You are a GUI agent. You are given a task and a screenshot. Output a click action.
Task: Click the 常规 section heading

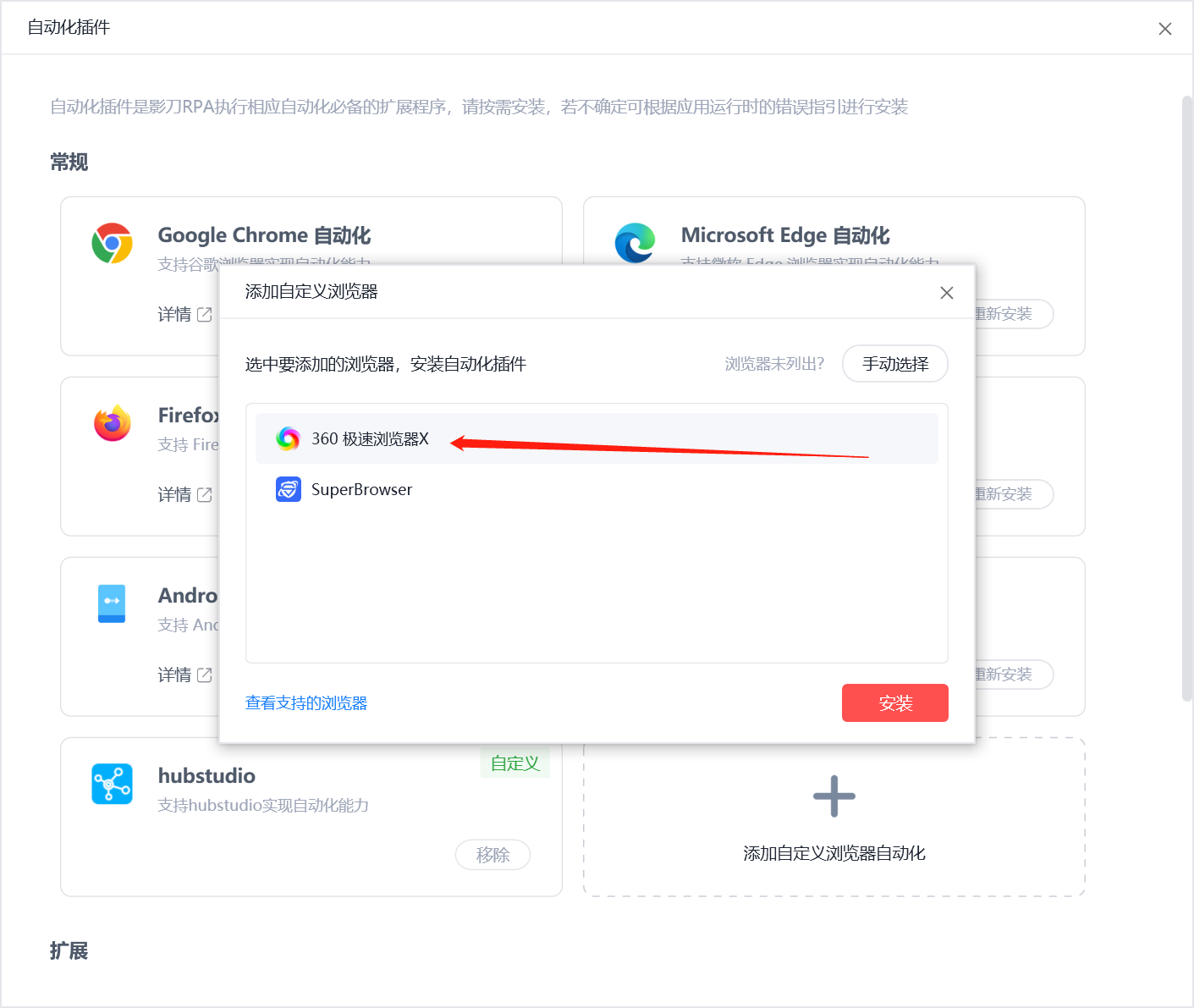[69, 162]
